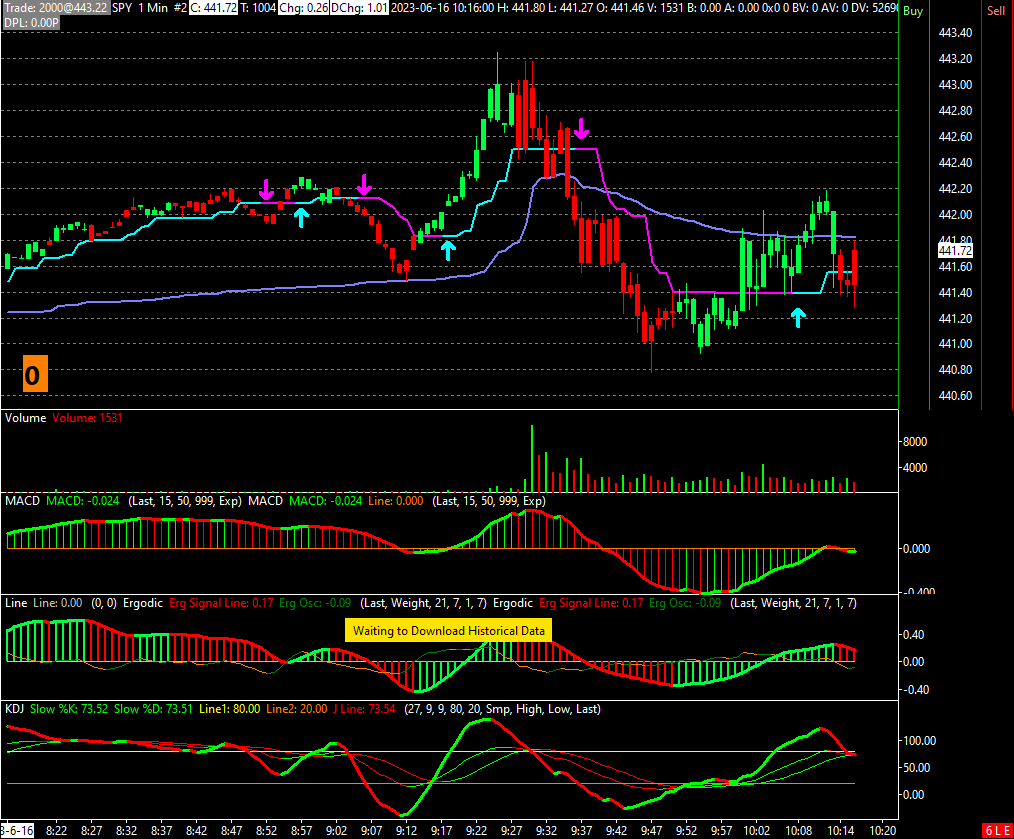The image size is (1014, 839).
Task: Click the 'O: 441.46' open value
Action: tap(620, 8)
